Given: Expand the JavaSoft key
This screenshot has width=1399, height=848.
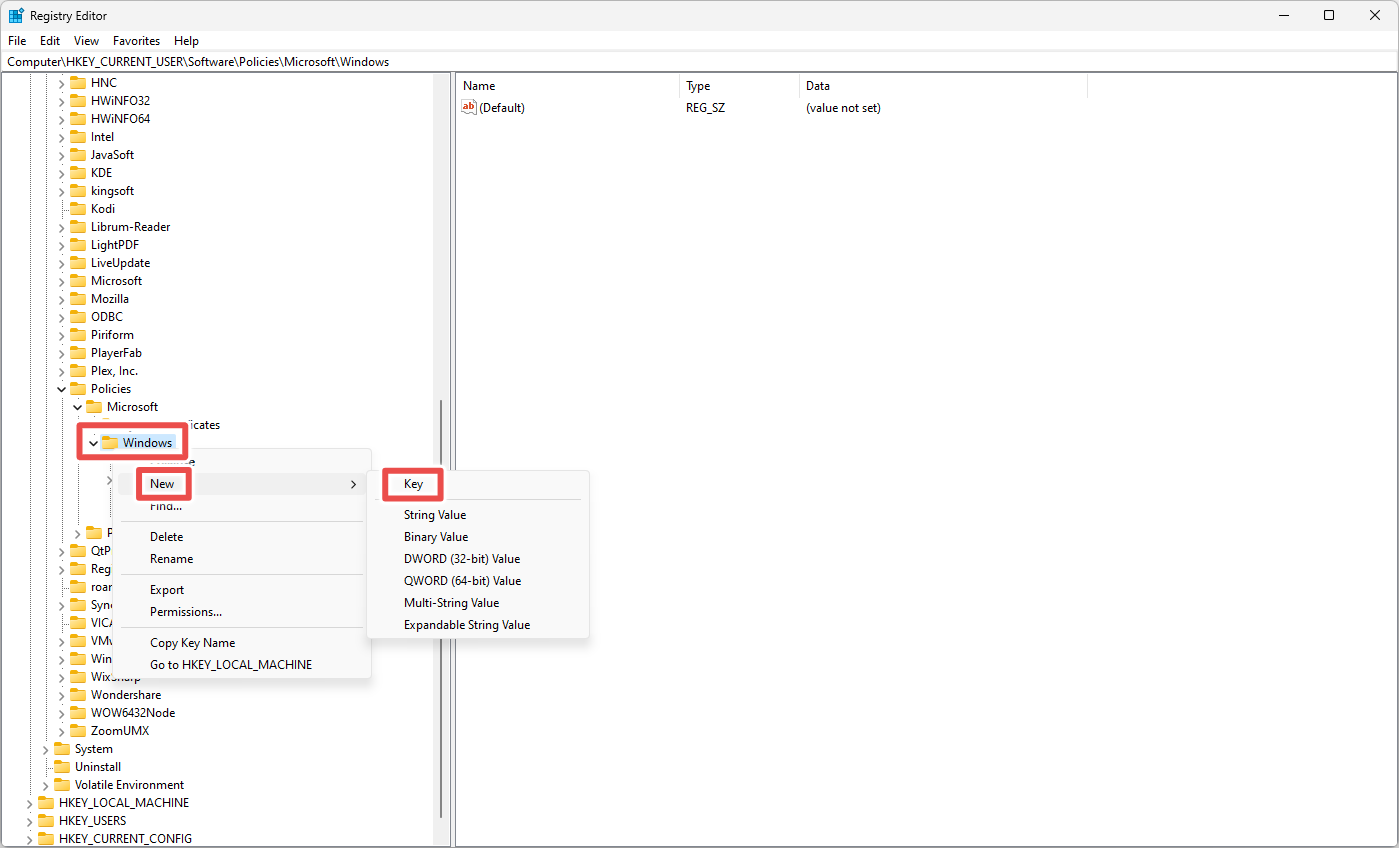Looking at the screenshot, I should coord(61,155).
